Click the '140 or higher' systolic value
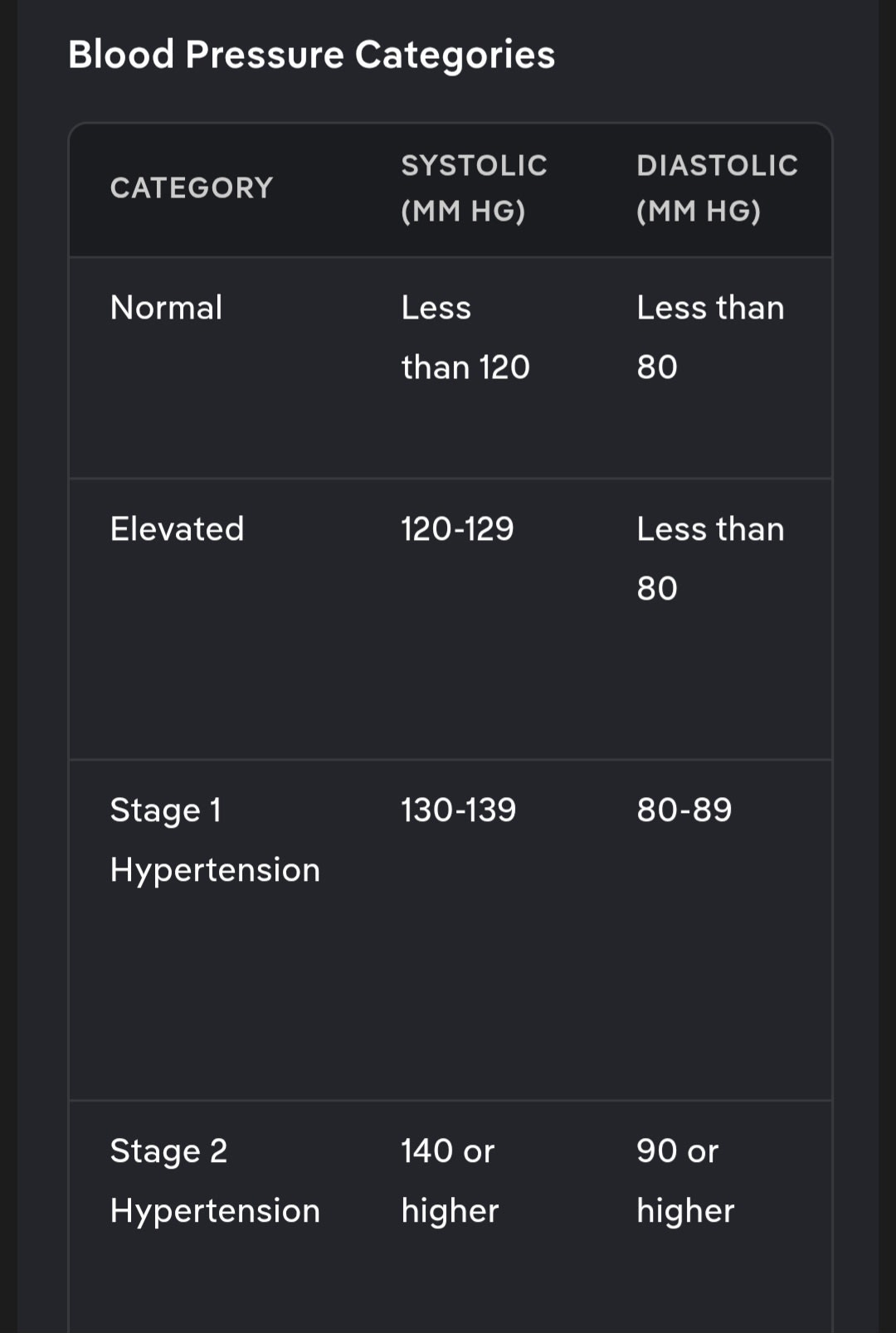This screenshot has height=1333, width=896. pos(449,1181)
